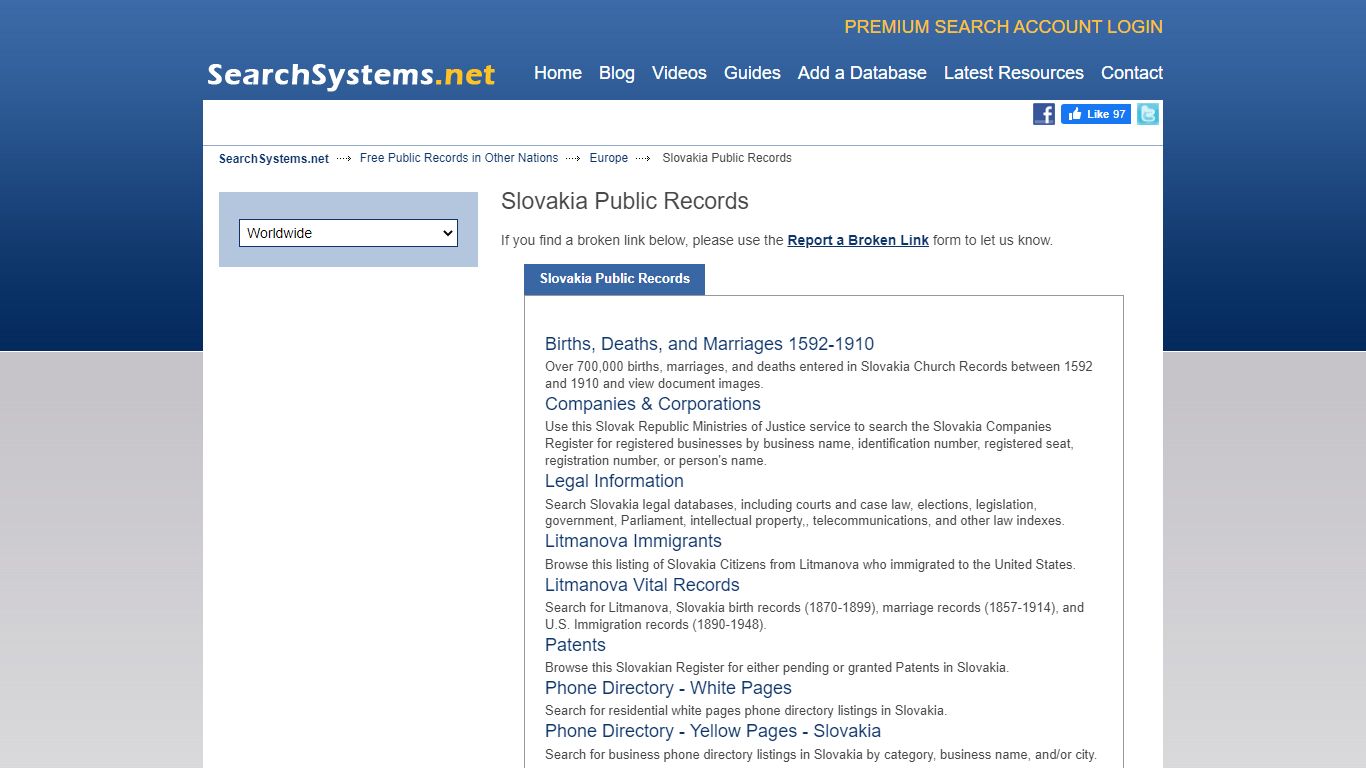Go to Home in top navigation
This screenshot has width=1366, height=768.
click(558, 73)
